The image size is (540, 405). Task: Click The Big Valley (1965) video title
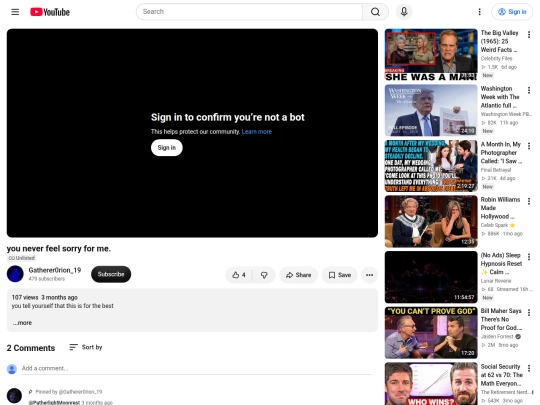click(x=500, y=41)
